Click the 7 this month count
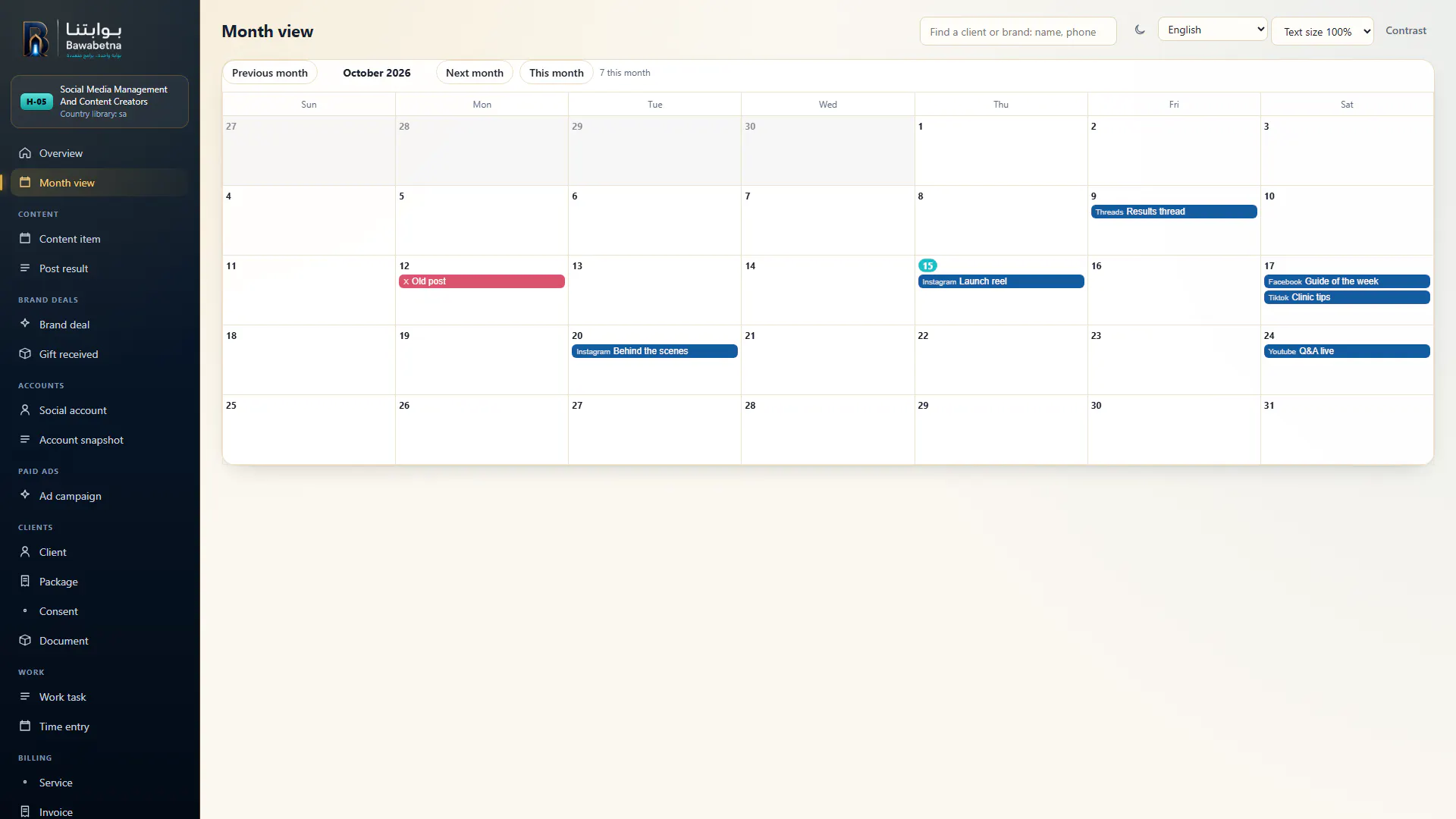Viewport: 1456px width, 819px height. pos(625,73)
